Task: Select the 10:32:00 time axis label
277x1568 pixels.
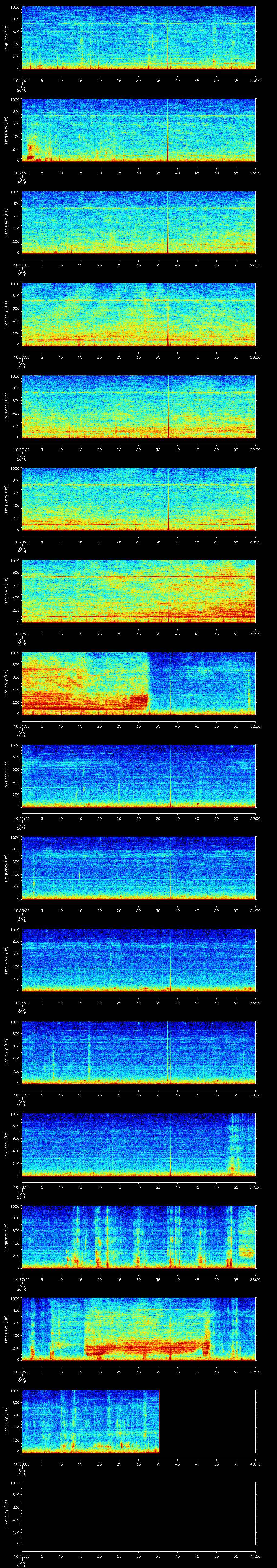Action: tap(21, 818)
